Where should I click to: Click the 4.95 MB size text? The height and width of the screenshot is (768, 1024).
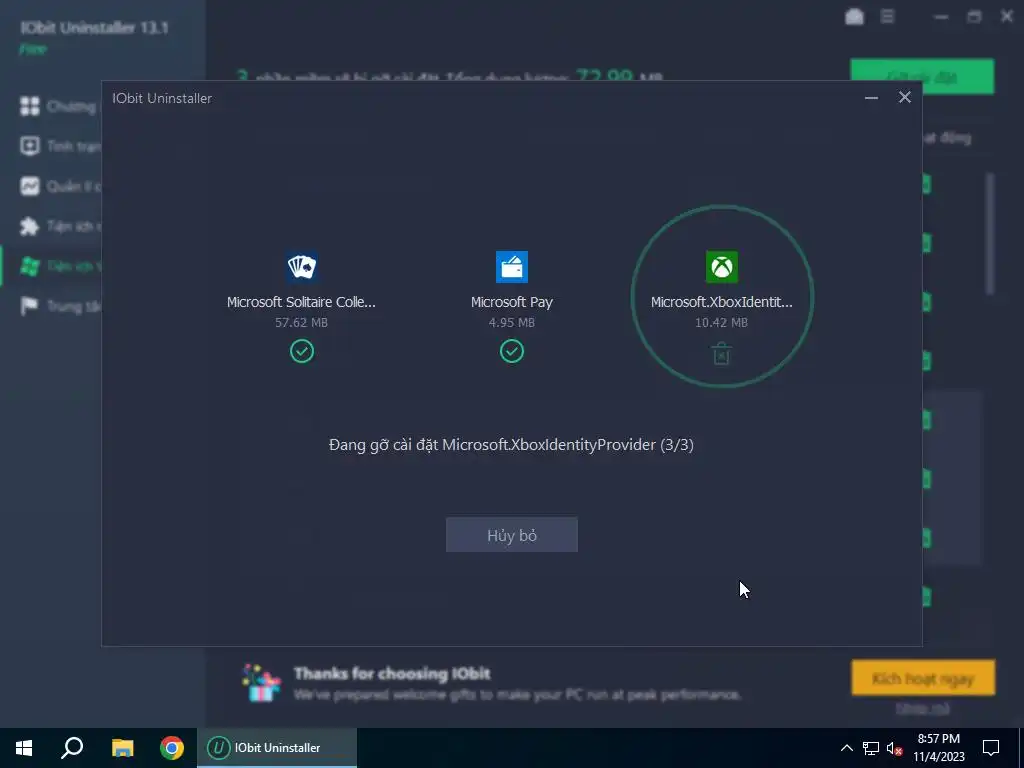(511, 323)
